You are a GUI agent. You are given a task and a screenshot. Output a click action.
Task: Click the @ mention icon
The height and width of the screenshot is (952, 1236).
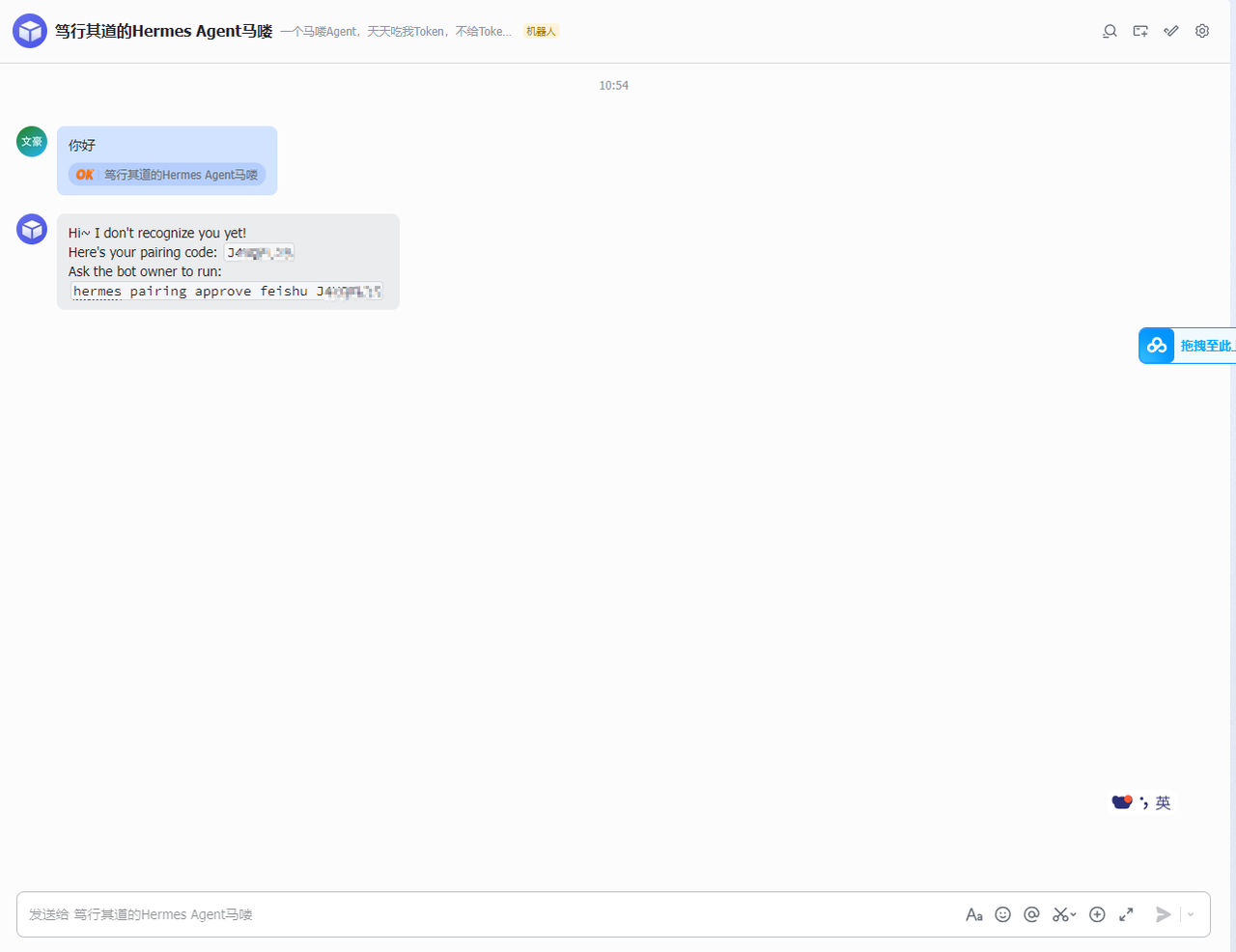click(1031, 914)
